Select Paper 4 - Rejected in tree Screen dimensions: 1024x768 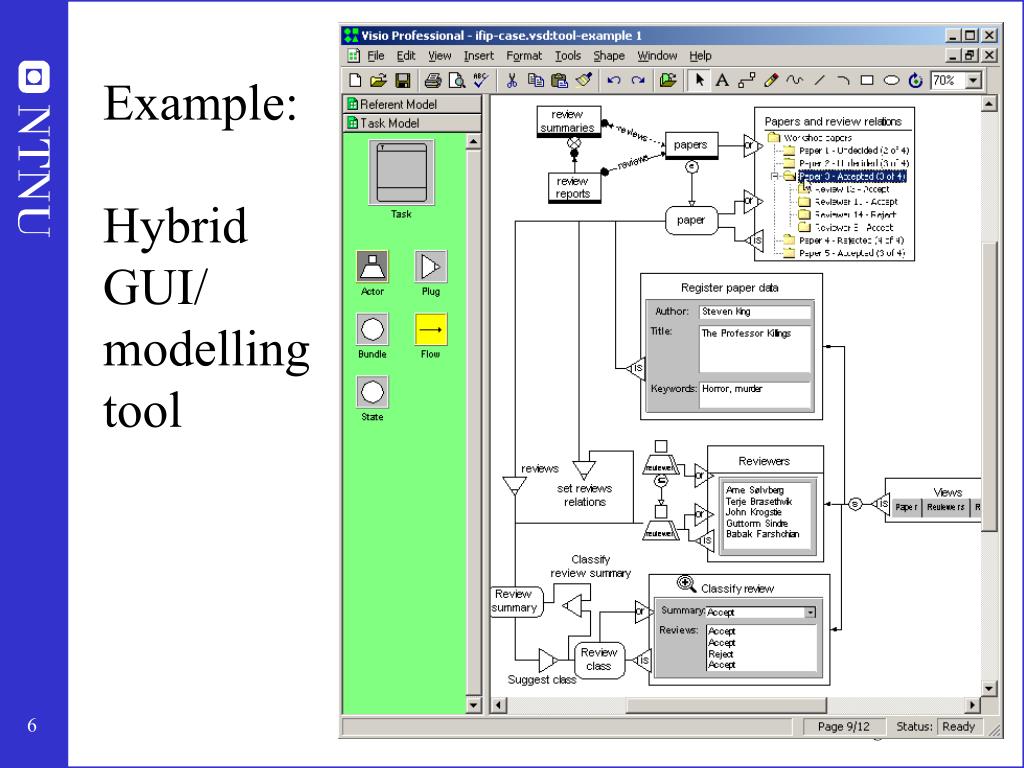851,240
